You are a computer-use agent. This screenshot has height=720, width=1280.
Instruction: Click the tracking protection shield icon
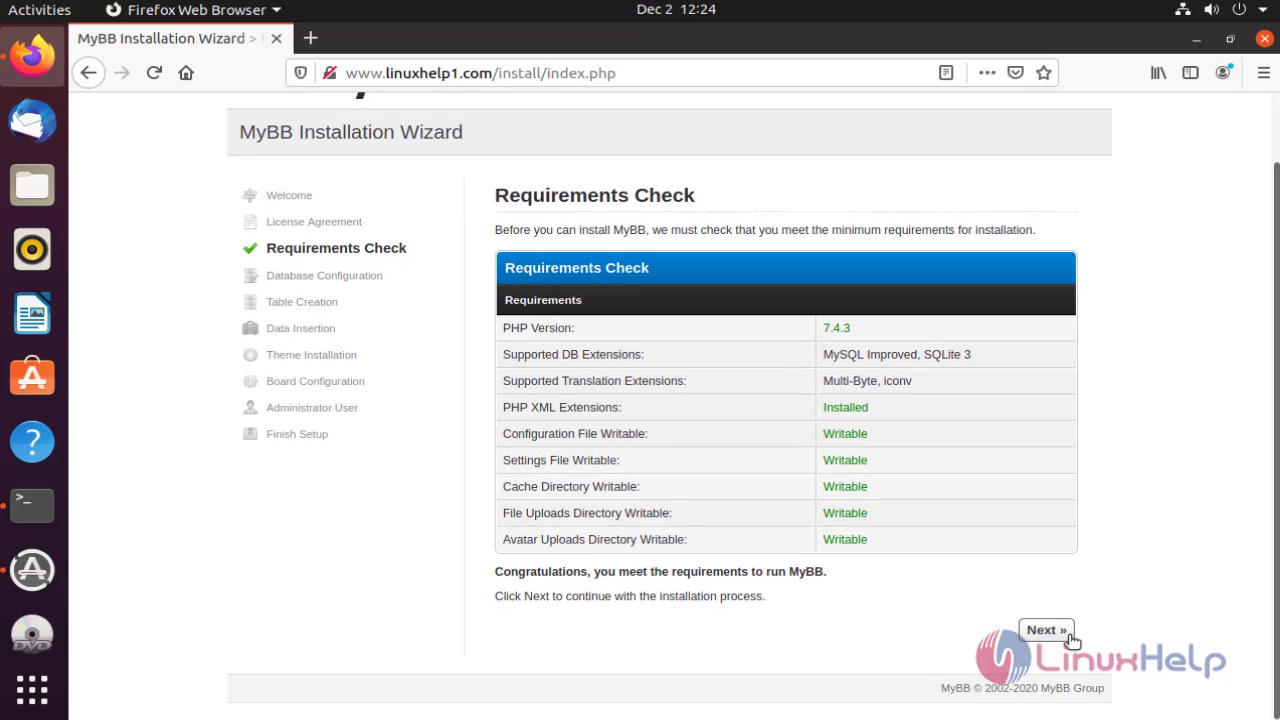(x=301, y=73)
